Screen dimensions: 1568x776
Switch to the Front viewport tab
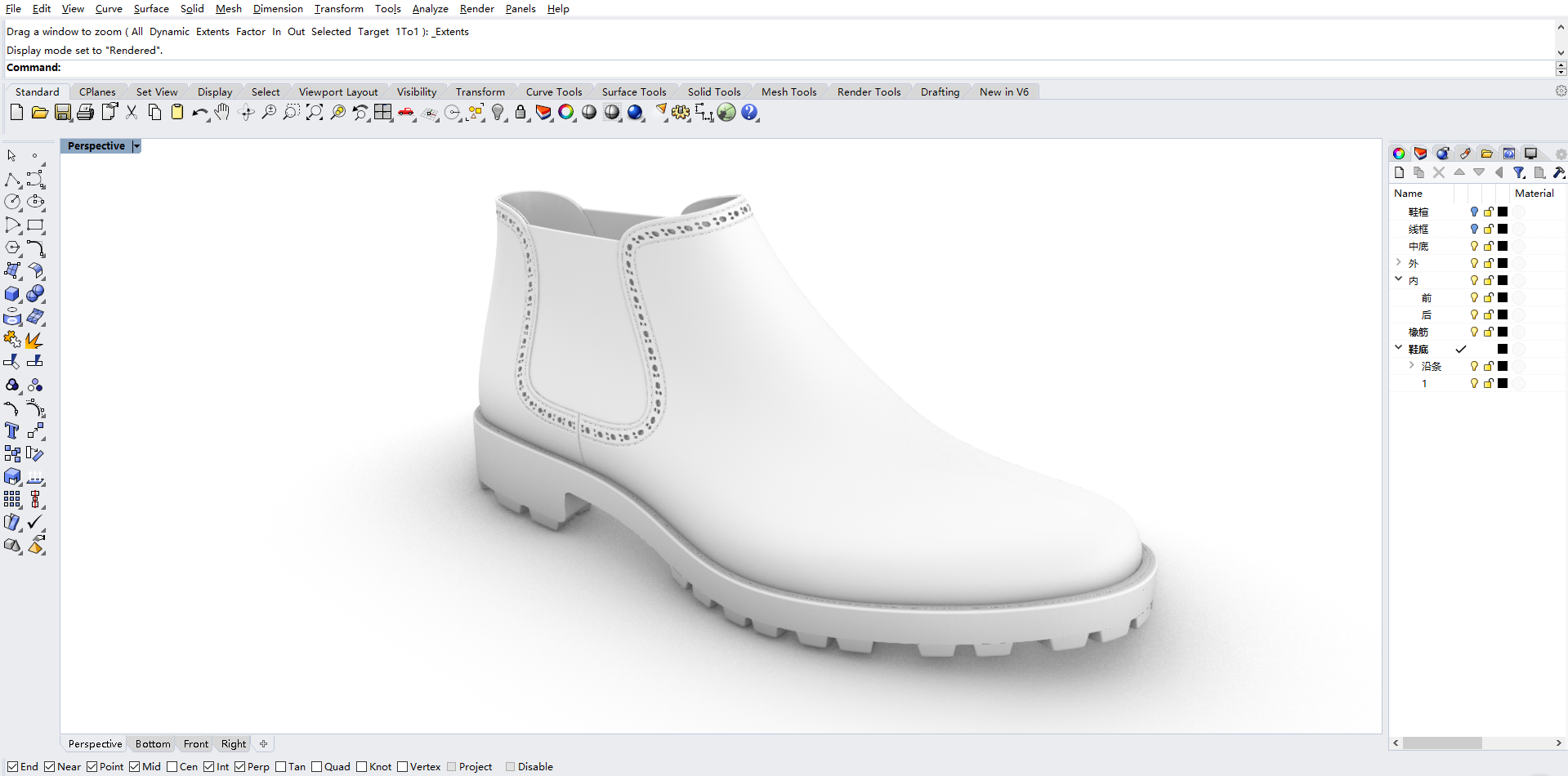[x=195, y=743]
